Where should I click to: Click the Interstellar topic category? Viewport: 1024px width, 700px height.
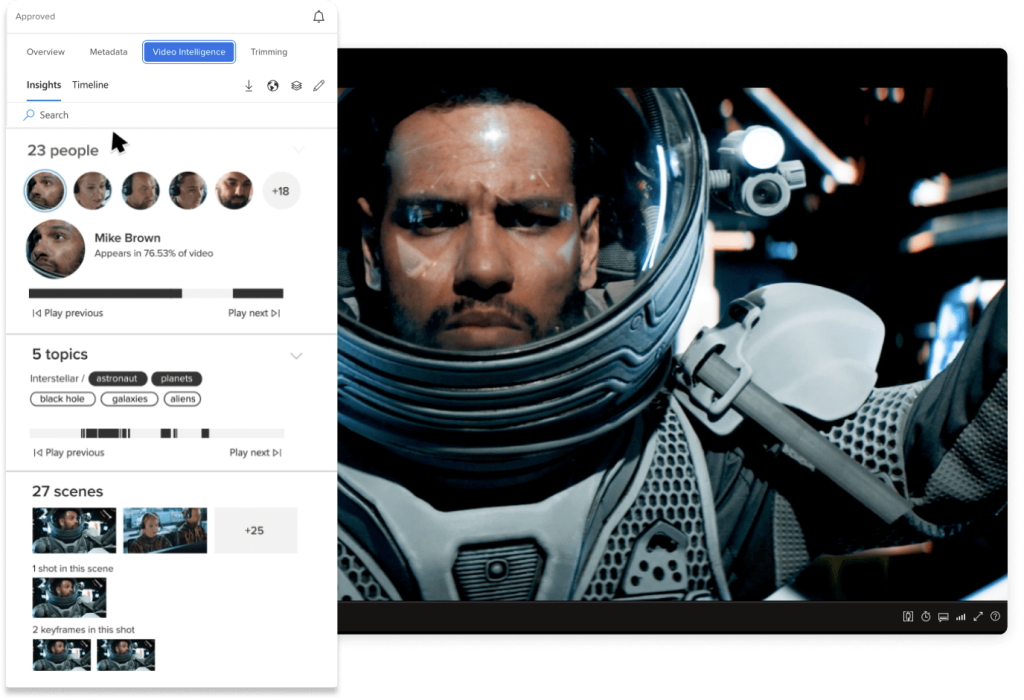pyautogui.click(x=54, y=379)
